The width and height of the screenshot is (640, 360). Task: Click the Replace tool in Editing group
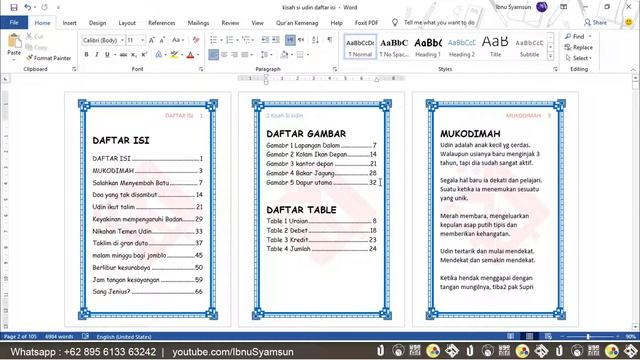pos(579,47)
